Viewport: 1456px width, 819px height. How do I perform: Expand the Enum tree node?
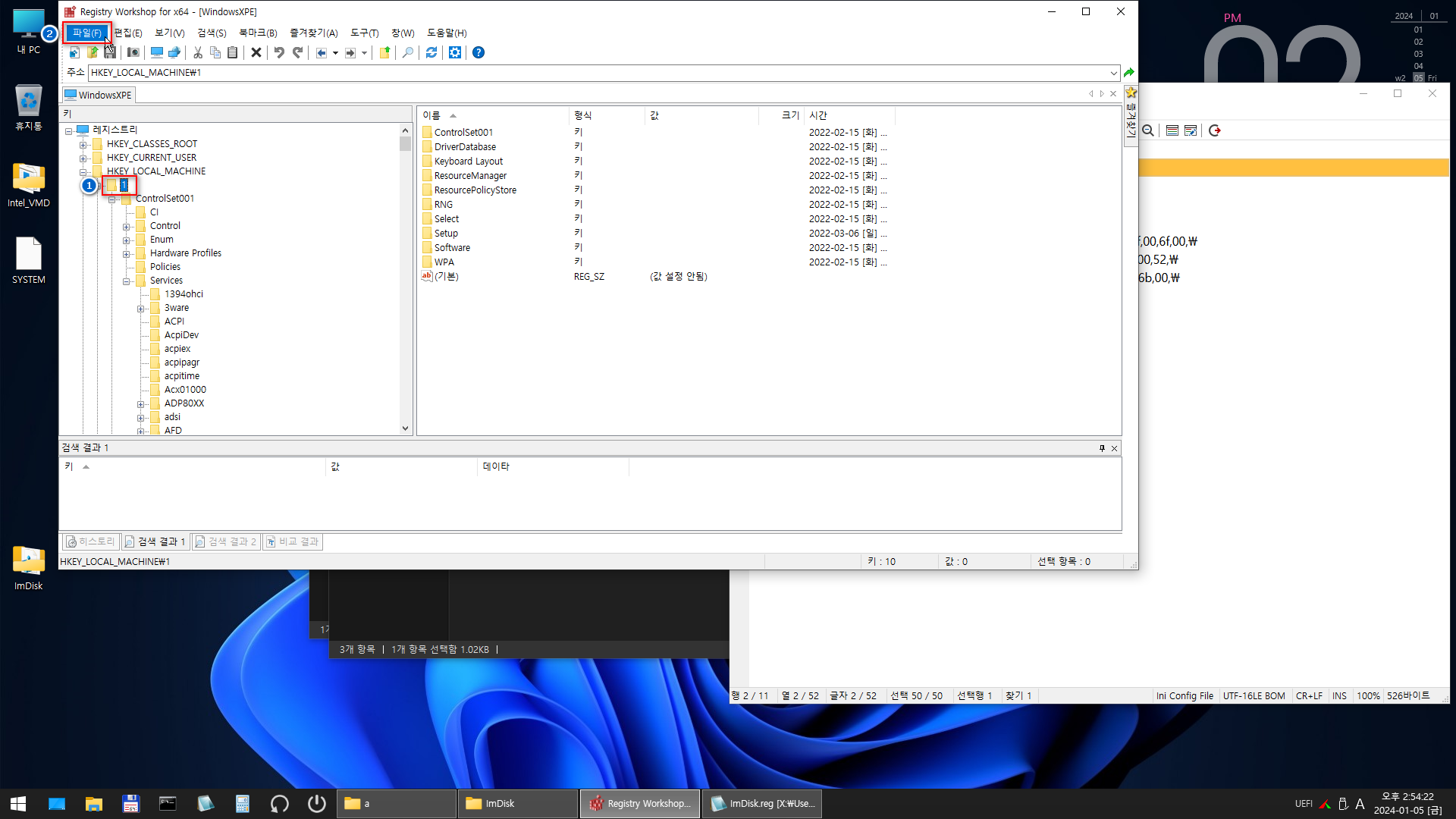point(127,240)
